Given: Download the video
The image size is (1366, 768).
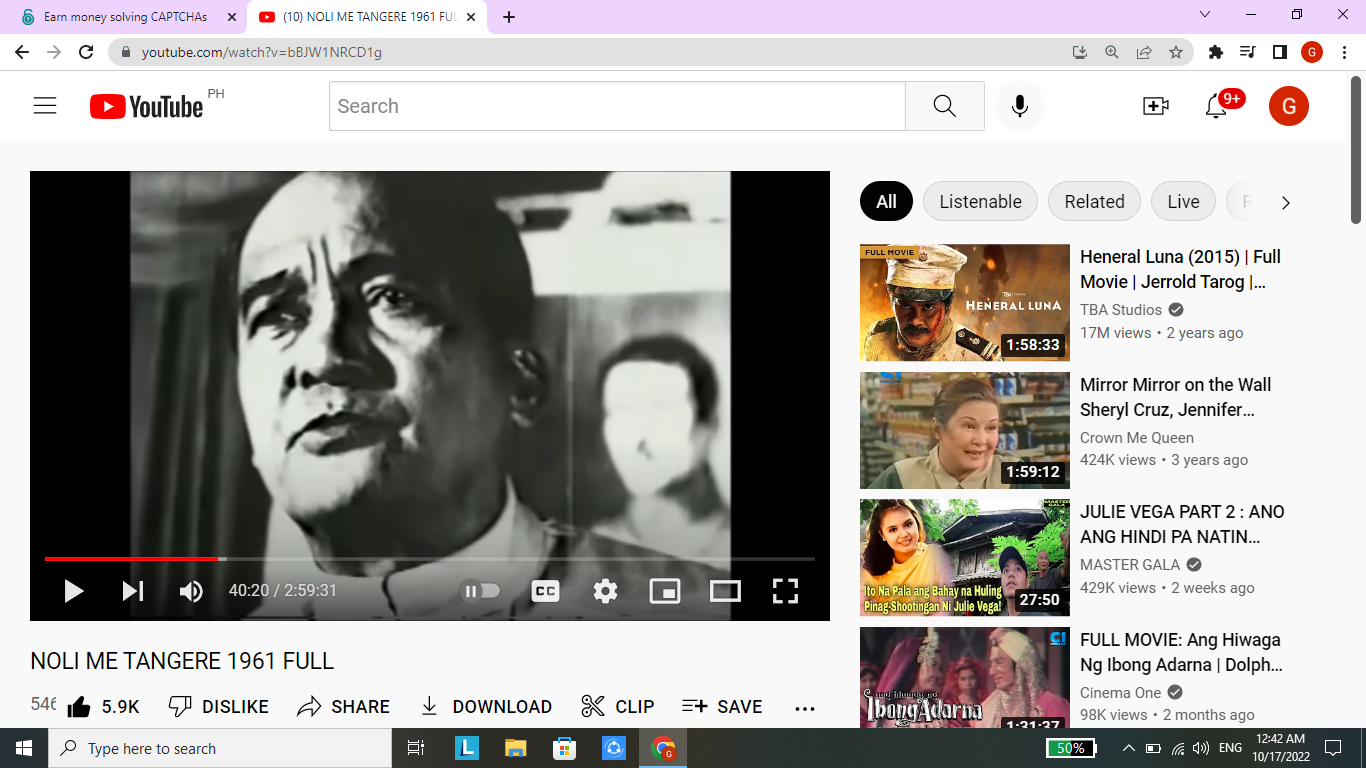Looking at the screenshot, I should pyautogui.click(x=485, y=707).
